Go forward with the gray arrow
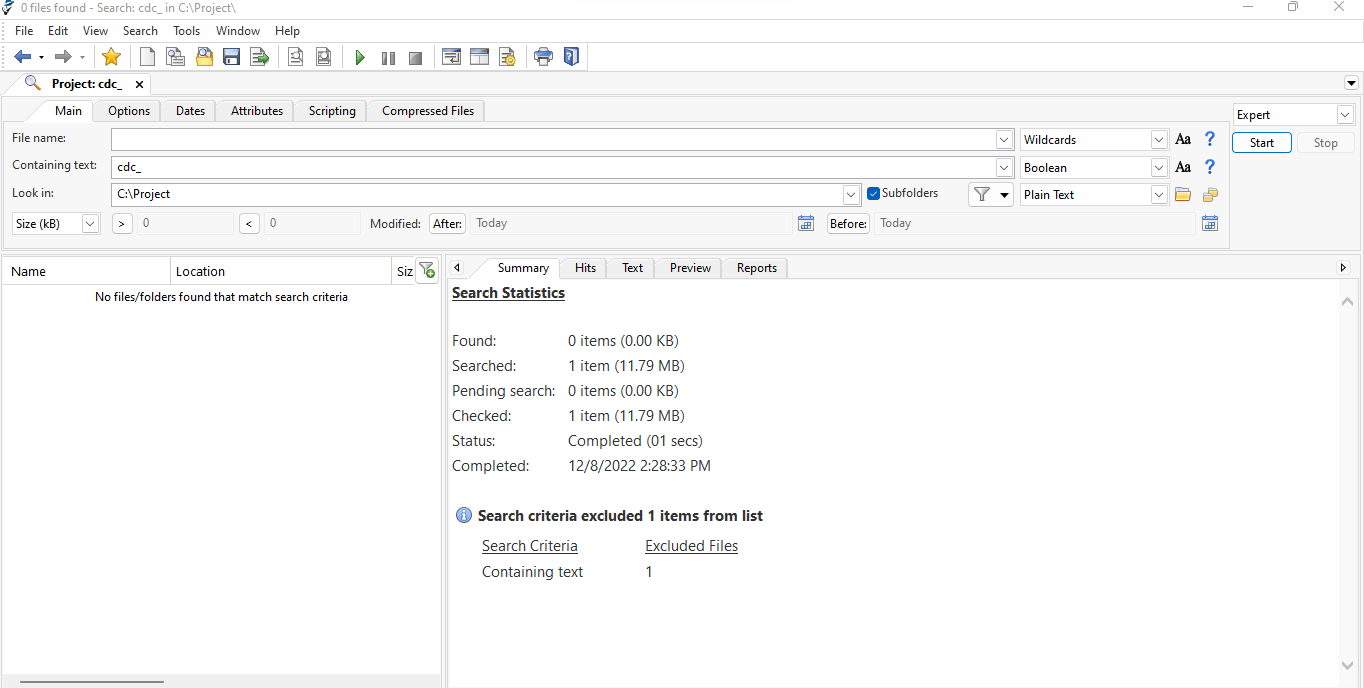The height and width of the screenshot is (688, 1364). [x=63, y=57]
